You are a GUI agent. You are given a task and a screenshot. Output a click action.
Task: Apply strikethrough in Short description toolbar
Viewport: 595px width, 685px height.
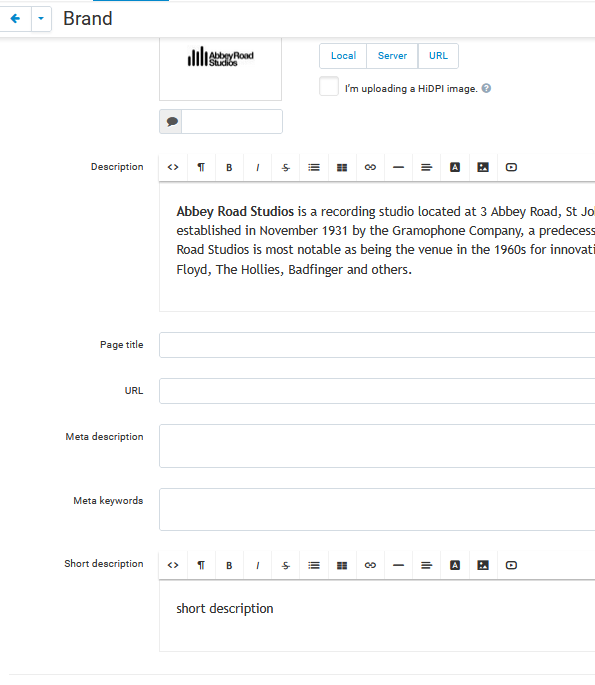pyautogui.click(x=286, y=565)
